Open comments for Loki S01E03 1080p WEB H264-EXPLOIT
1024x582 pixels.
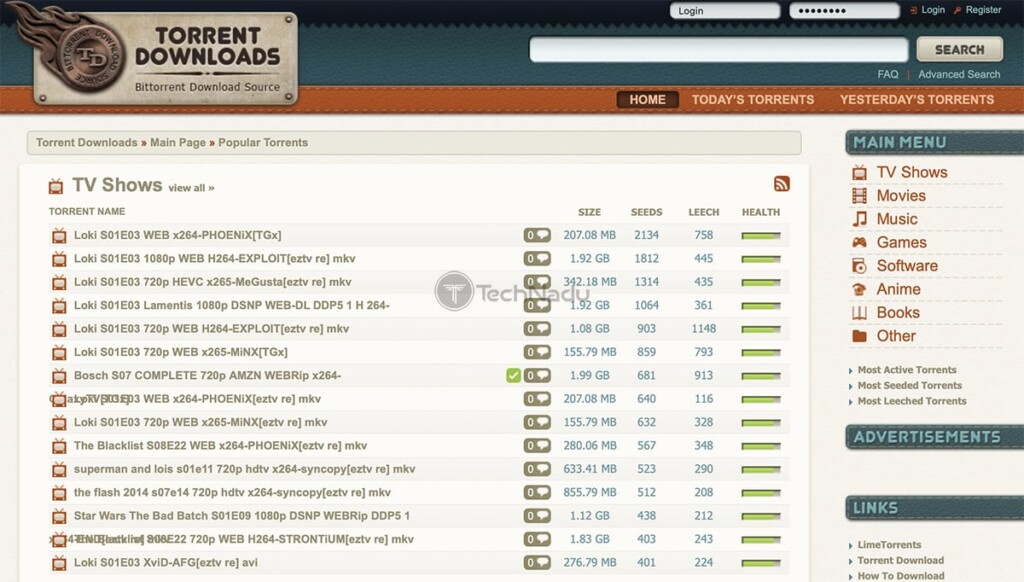(537, 259)
